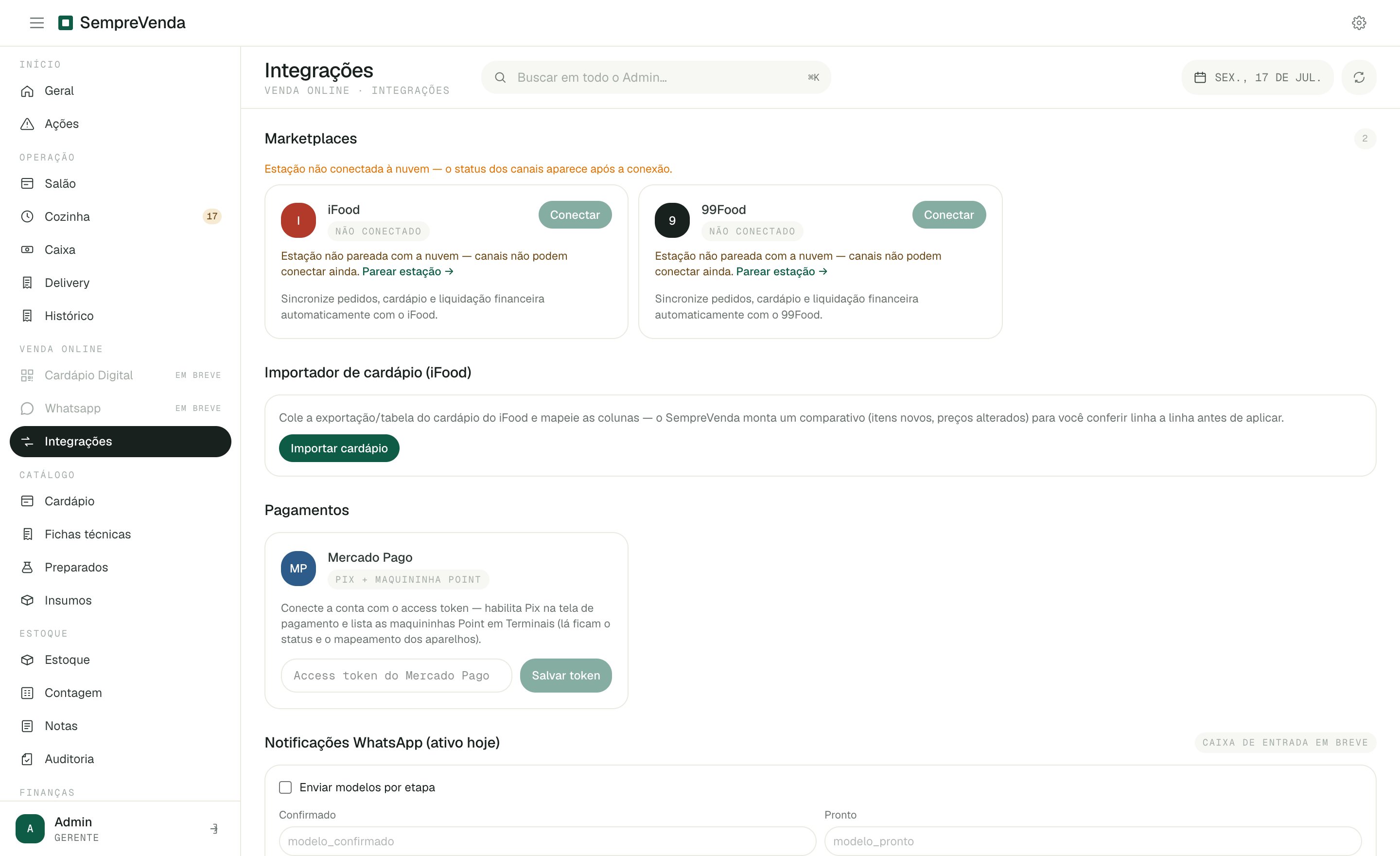Click the Histórico receipt icon
The height and width of the screenshot is (856, 1400).
point(27,316)
